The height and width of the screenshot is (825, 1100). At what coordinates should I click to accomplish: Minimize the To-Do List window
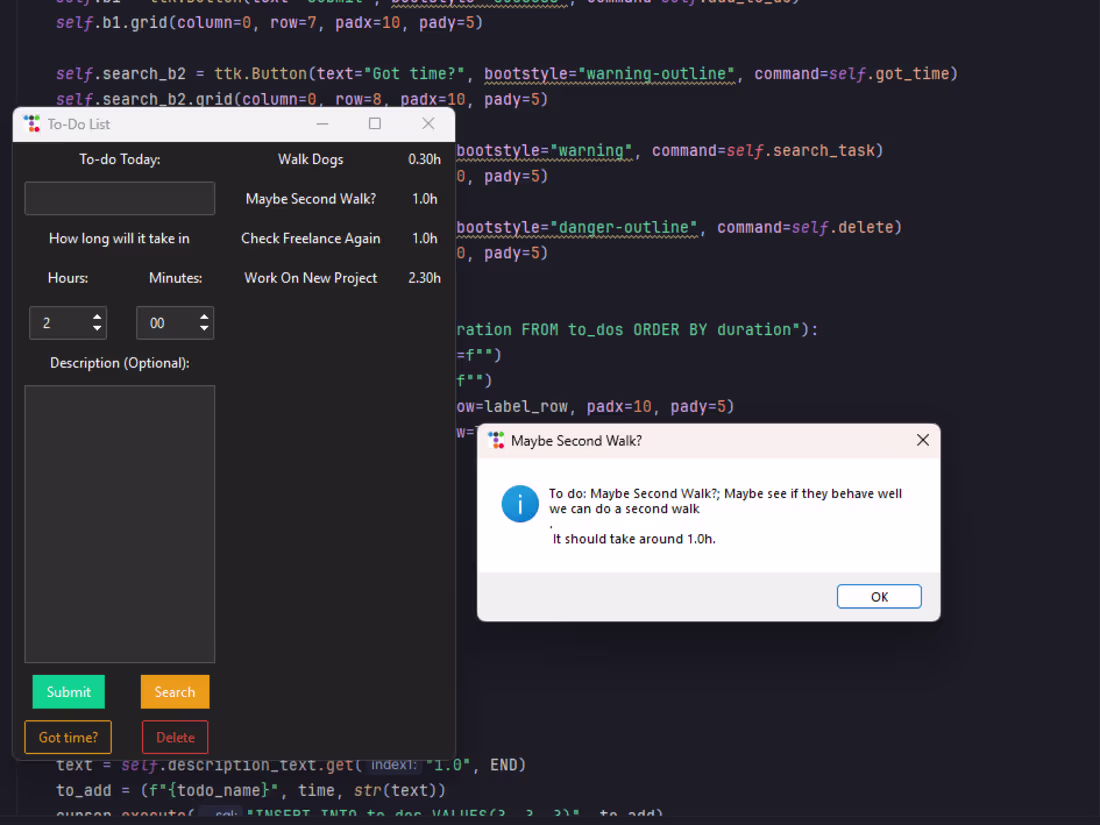click(x=322, y=124)
